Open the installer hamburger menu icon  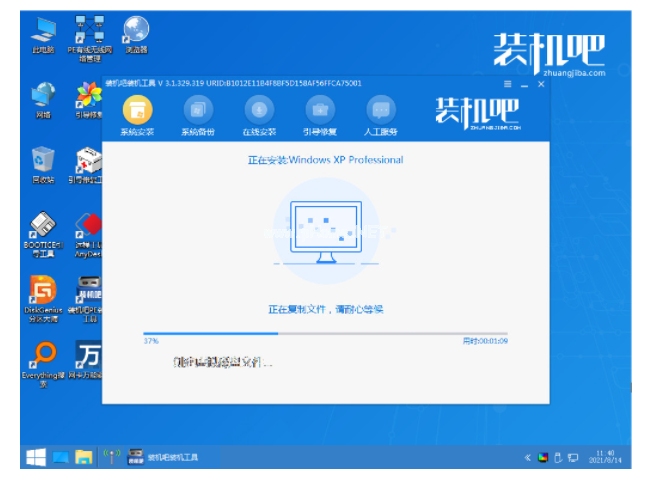click(x=508, y=84)
